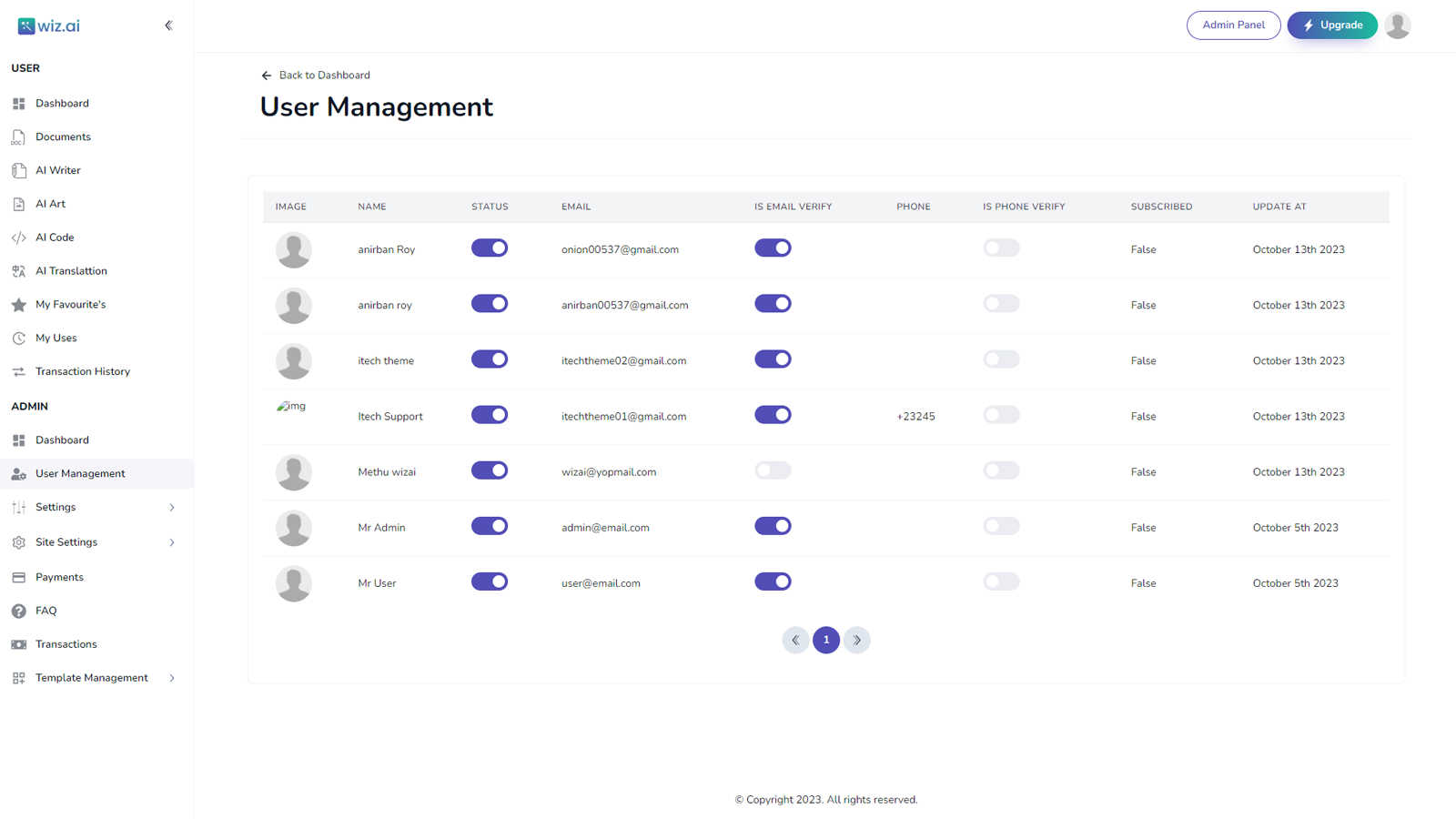The height and width of the screenshot is (819, 1456).
Task: Go back to Dashboard via the link
Action: pyautogui.click(x=316, y=75)
